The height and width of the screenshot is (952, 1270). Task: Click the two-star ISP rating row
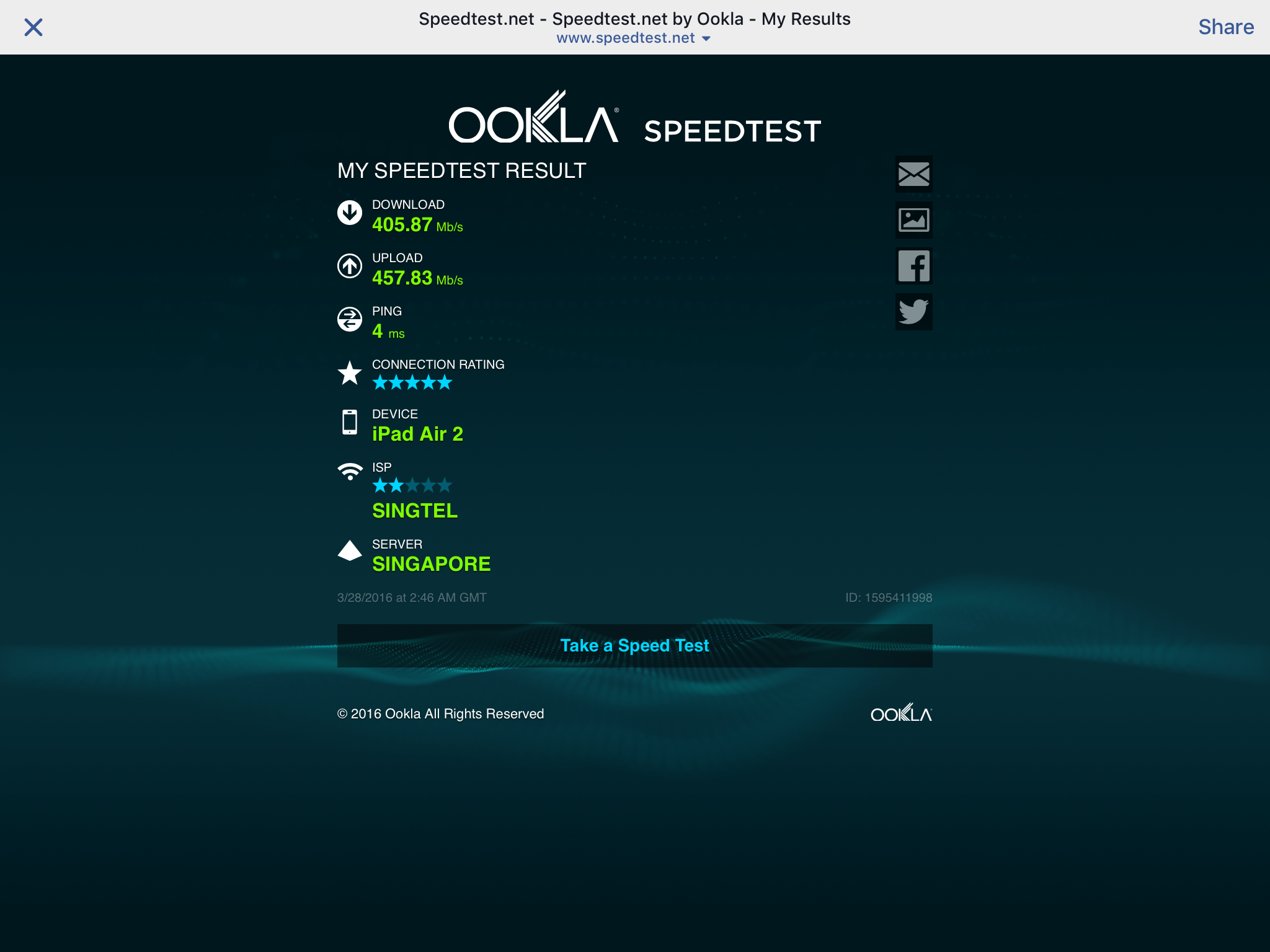click(412, 485)
